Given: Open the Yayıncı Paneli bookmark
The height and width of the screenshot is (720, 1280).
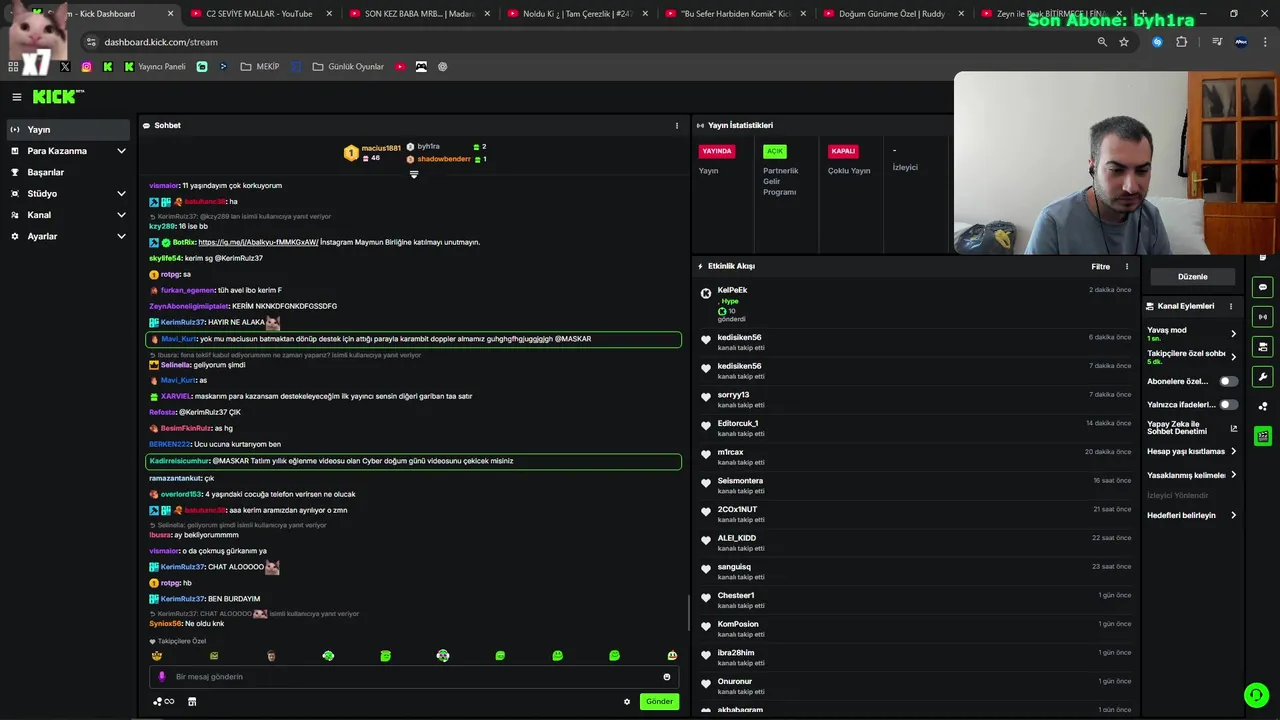Looking at the screenshot, I should [155, 67].
